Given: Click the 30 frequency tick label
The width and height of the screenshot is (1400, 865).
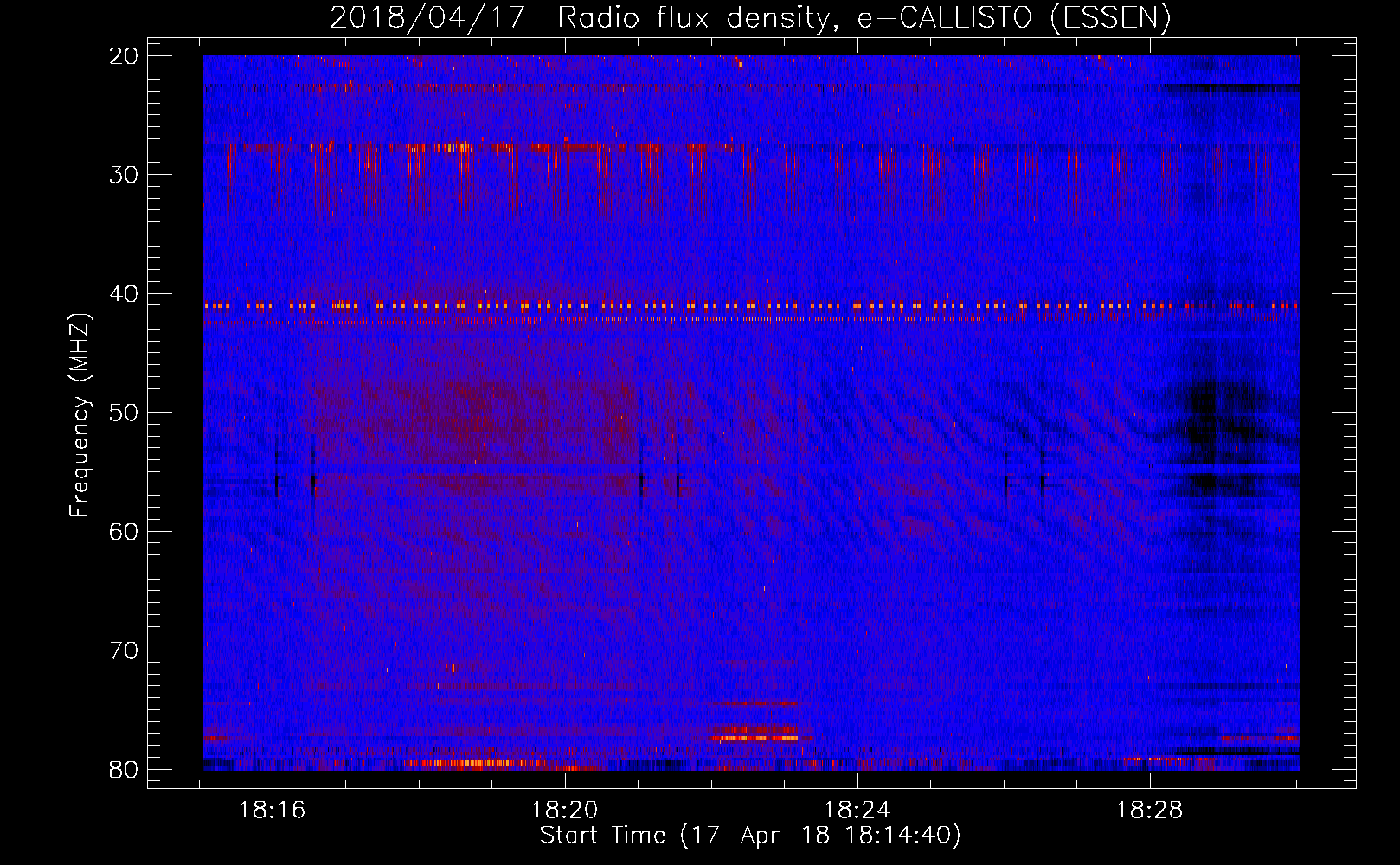Looking at the screenshot, I should coord(124,175).
